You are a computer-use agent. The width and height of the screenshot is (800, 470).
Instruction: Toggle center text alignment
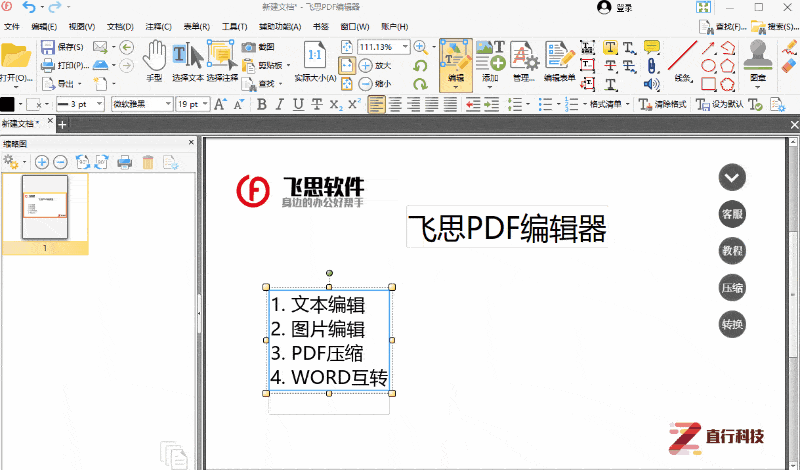[x=395, y=105]
